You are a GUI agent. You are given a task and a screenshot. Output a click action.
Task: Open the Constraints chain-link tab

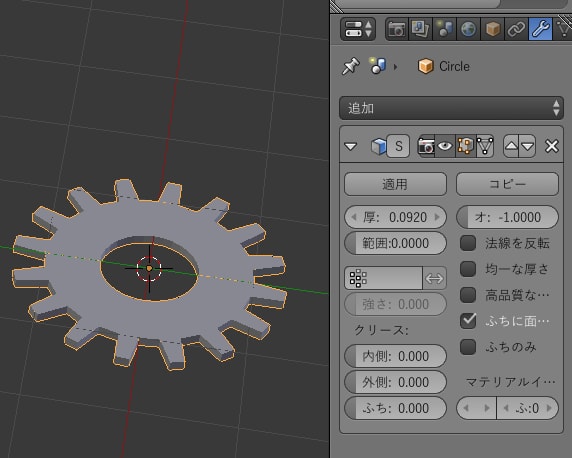click(516, 29)
